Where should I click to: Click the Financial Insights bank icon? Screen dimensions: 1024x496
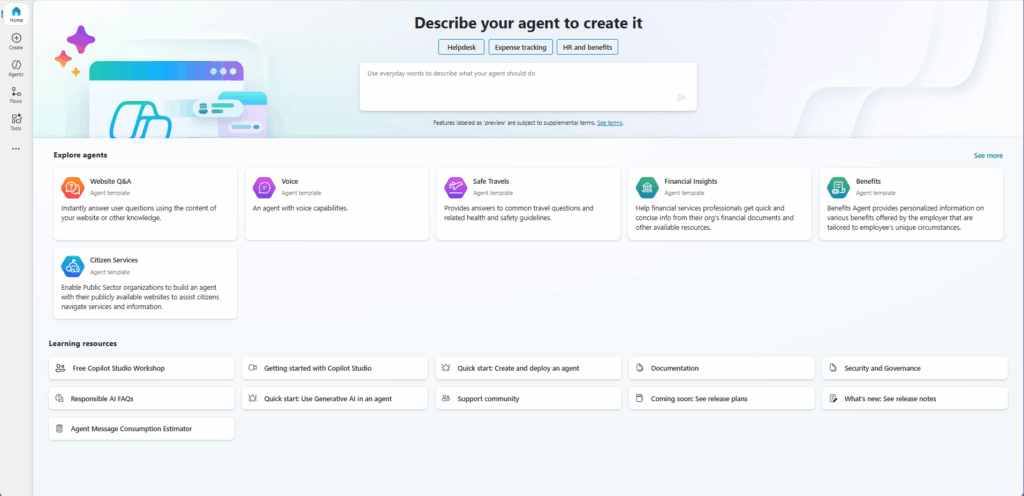click(x=647, y=187)
